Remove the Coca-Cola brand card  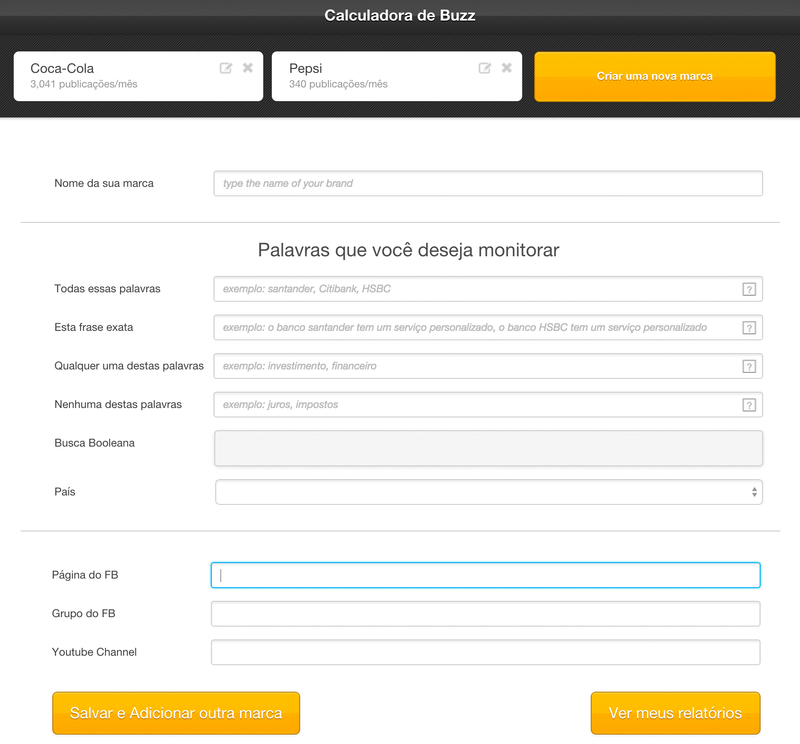tap(248, 68)
